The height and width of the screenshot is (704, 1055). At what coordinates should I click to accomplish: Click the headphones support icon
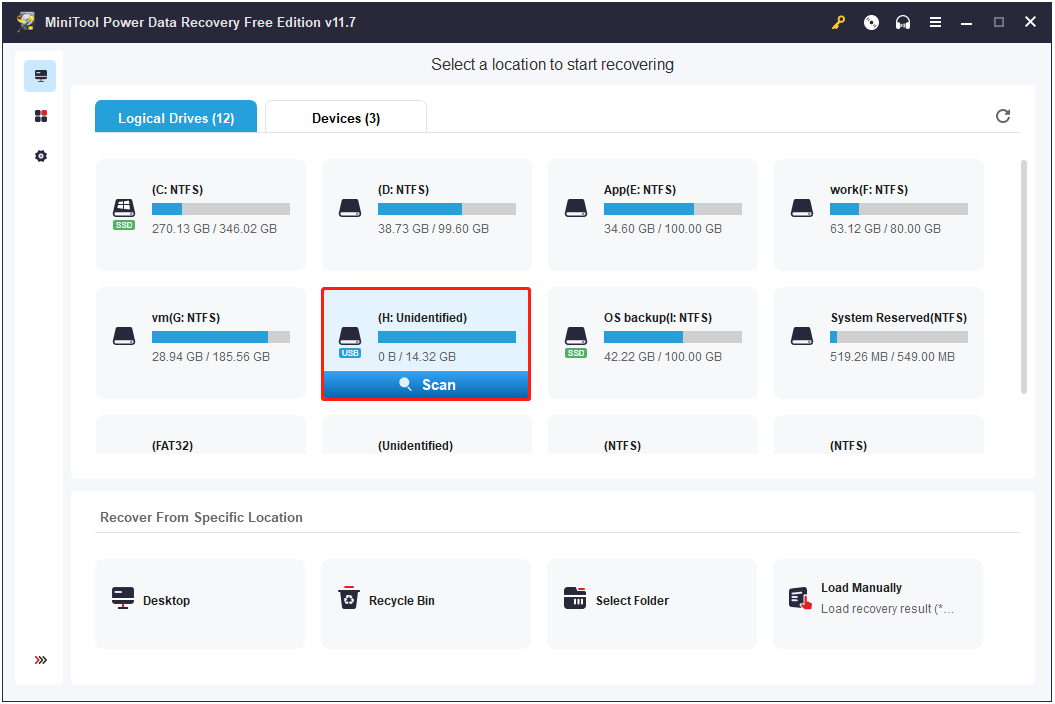(903, 22)
